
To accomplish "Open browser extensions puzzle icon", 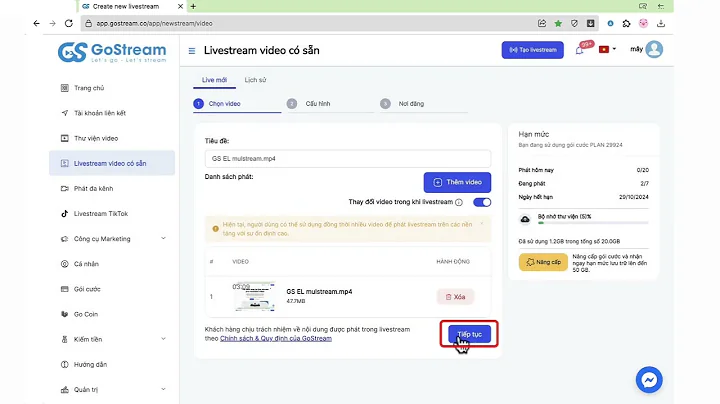I will [626, 23].
